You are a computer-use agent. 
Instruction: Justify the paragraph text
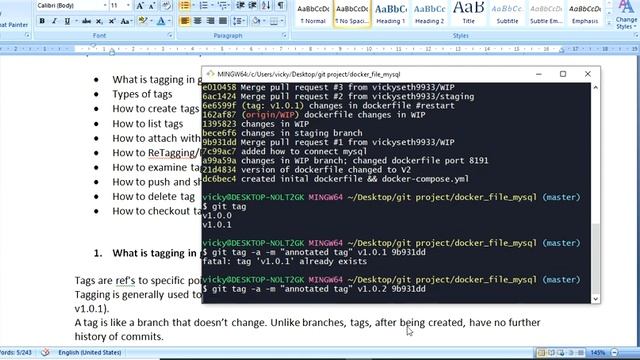tap(223, 21)
